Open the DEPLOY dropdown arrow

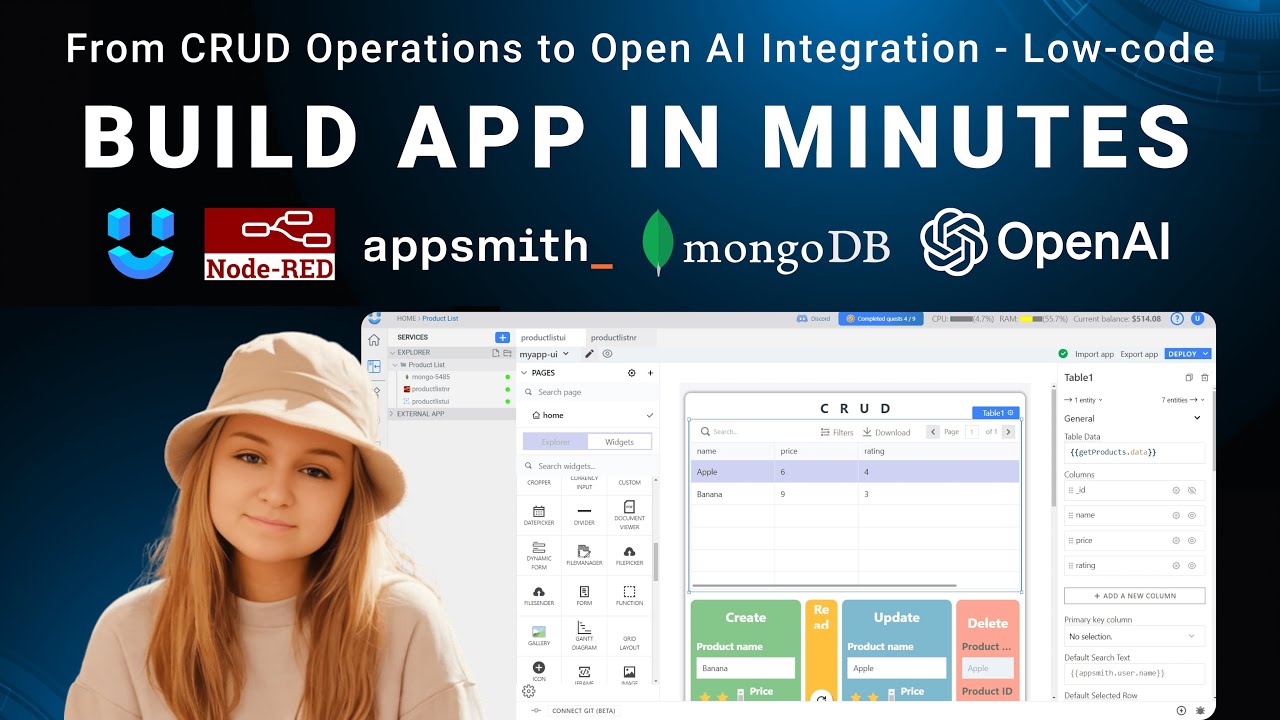coord(1206,353)
